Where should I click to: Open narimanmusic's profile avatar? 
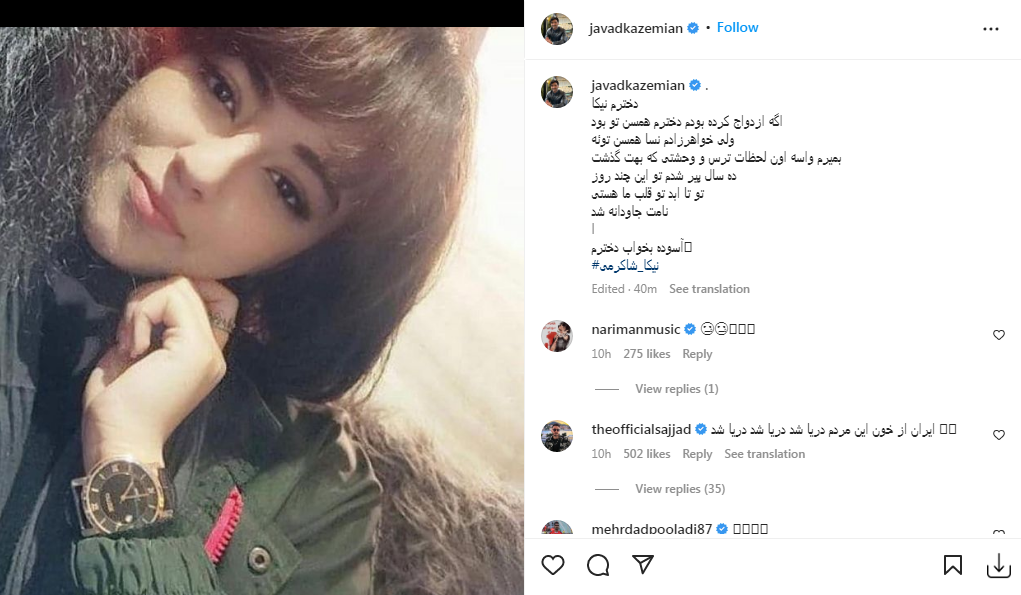tap(557, 337)
